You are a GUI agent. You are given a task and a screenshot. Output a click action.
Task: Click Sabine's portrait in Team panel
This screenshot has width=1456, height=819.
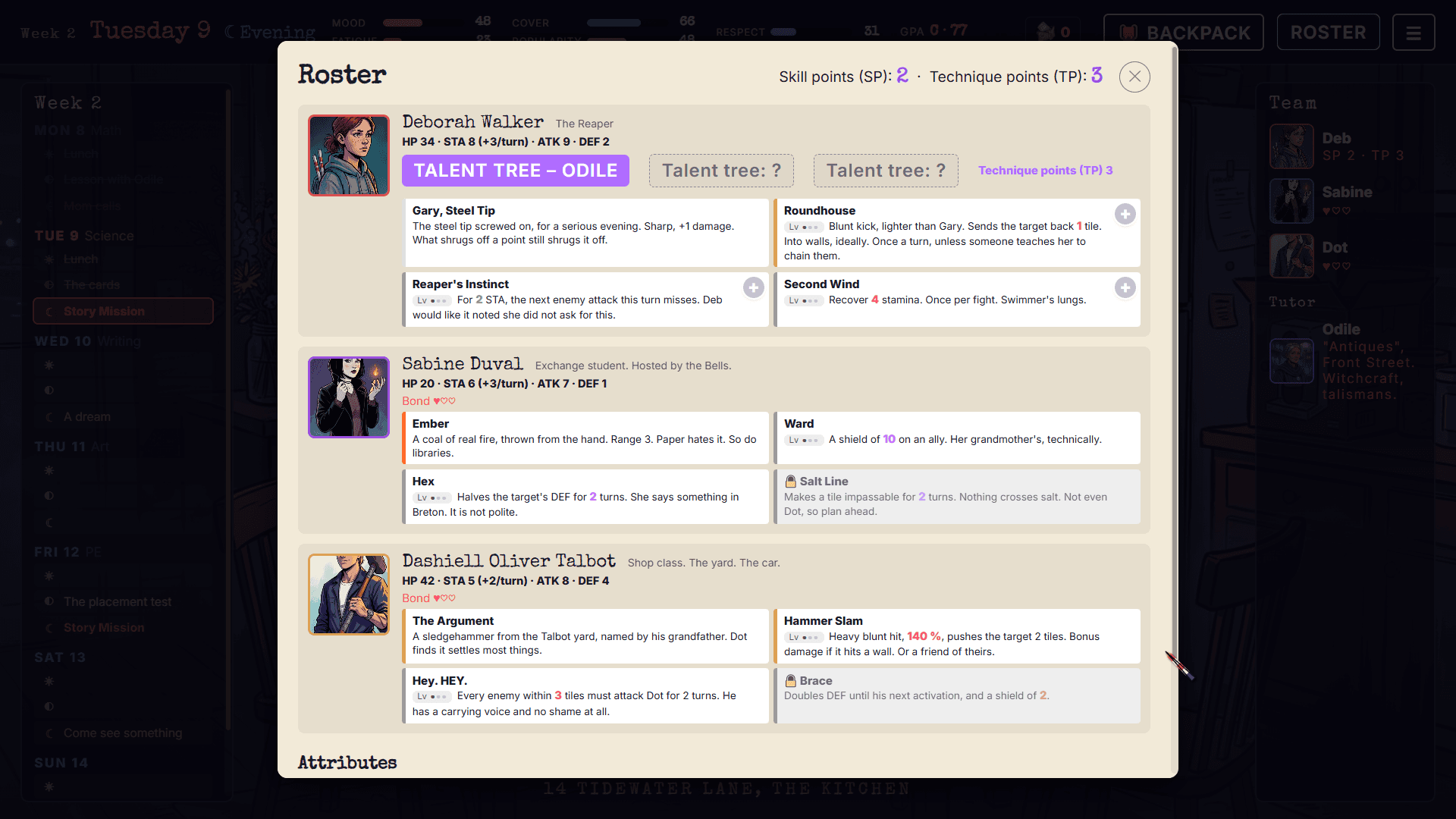click(x=1291, y=201)
